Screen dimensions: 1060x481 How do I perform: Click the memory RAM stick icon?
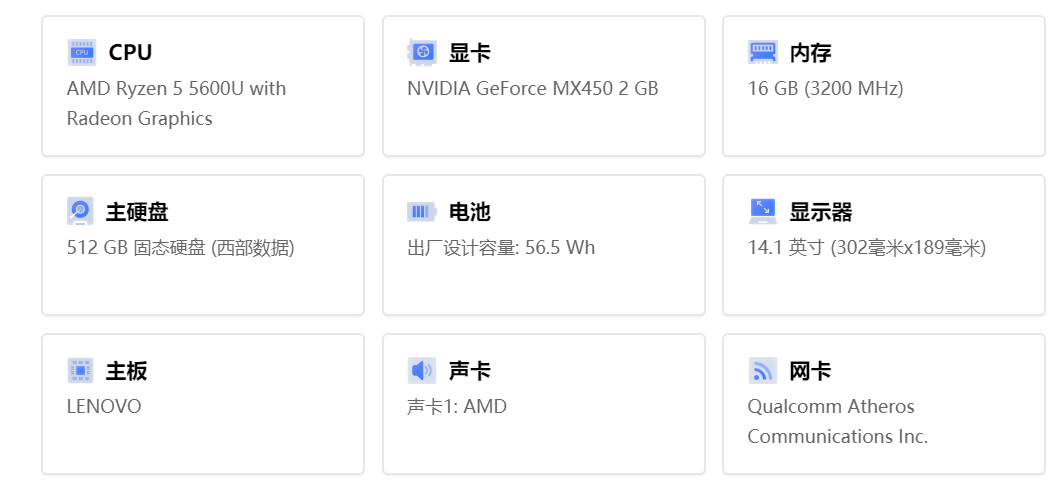(x=763, y=52)
